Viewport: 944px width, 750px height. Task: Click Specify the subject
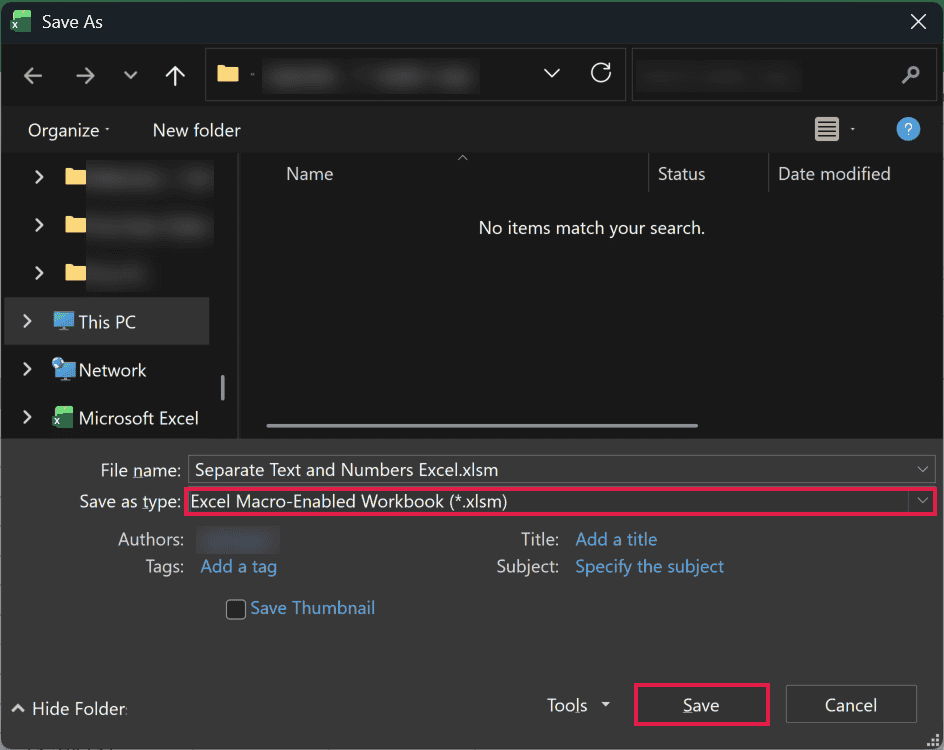tap(650, 566)
